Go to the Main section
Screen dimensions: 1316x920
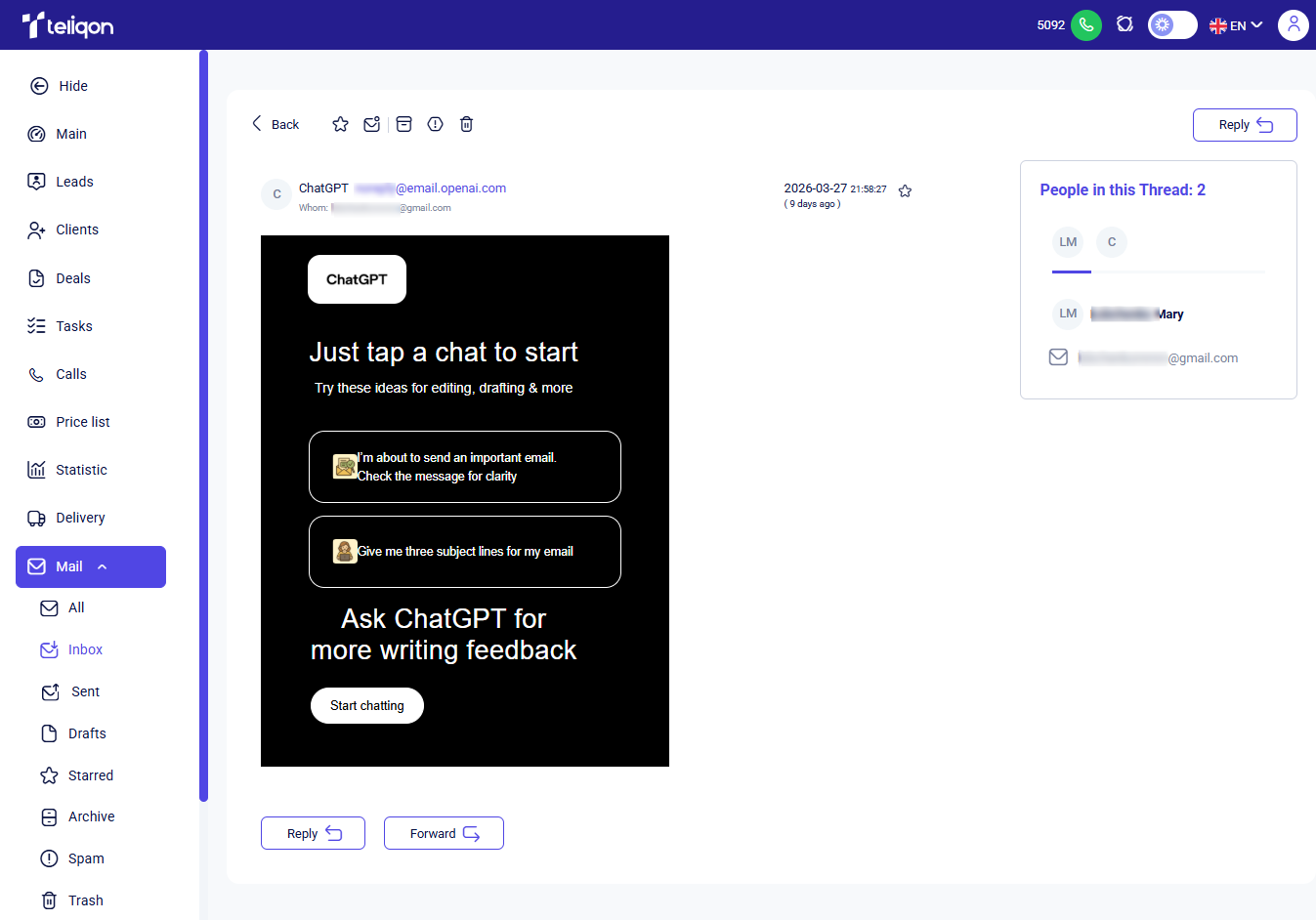(58, 134)
